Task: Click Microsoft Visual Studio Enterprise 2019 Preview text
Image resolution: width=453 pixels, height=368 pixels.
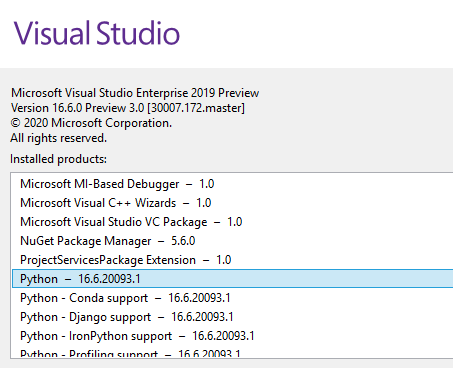Action: click(135, 93)
